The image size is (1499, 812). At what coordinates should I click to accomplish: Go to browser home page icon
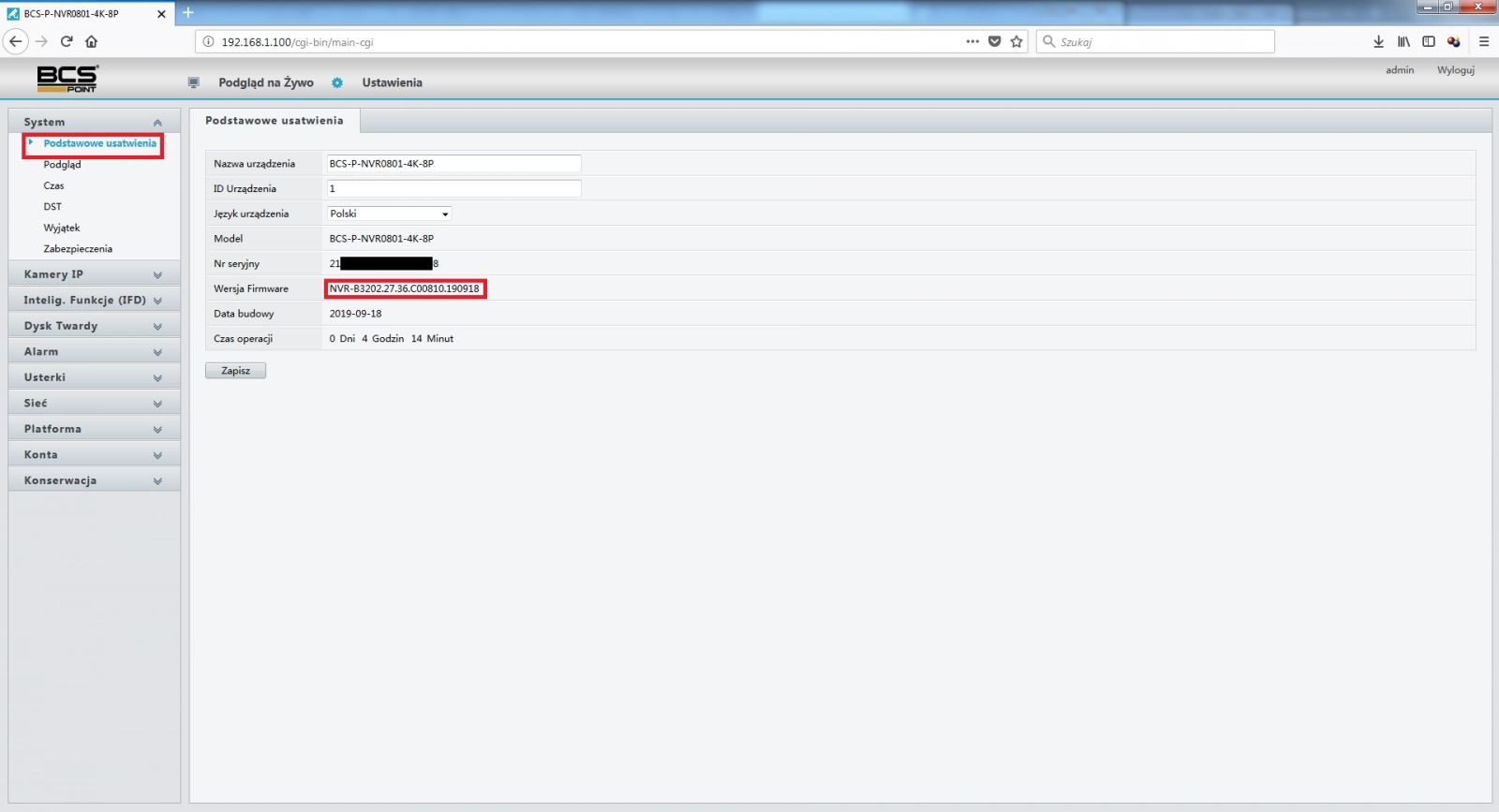tap(91, 41)
